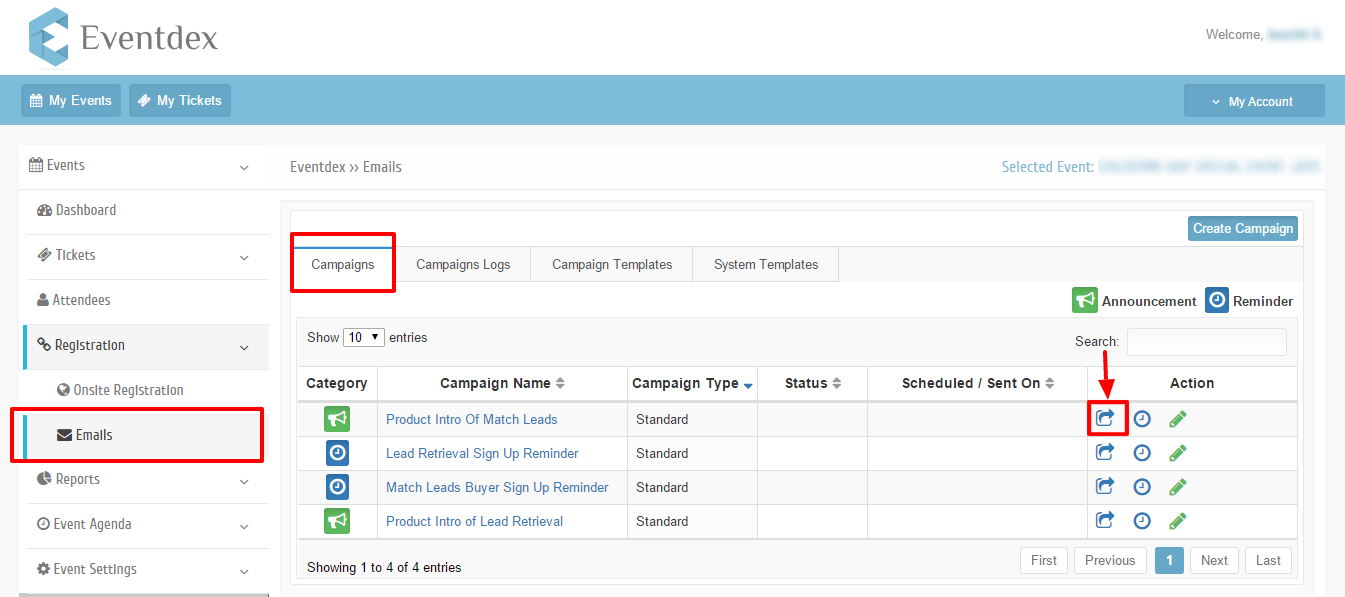Click 'Showing 1 to 4 of 4 entries' text
Image resolution: width=1345 pixels, height=597 pixels.
384,567
